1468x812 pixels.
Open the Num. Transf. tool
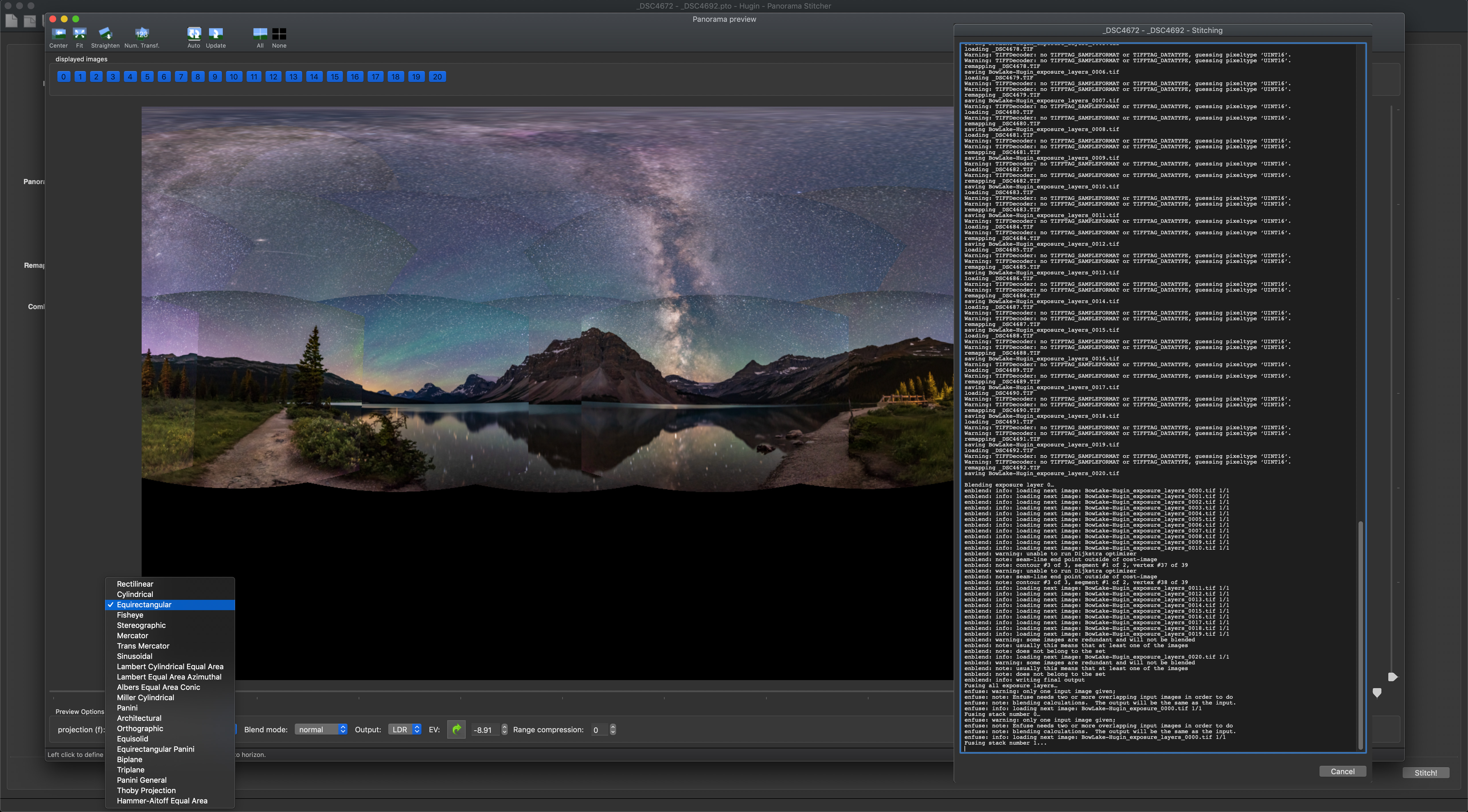(141, 34)
